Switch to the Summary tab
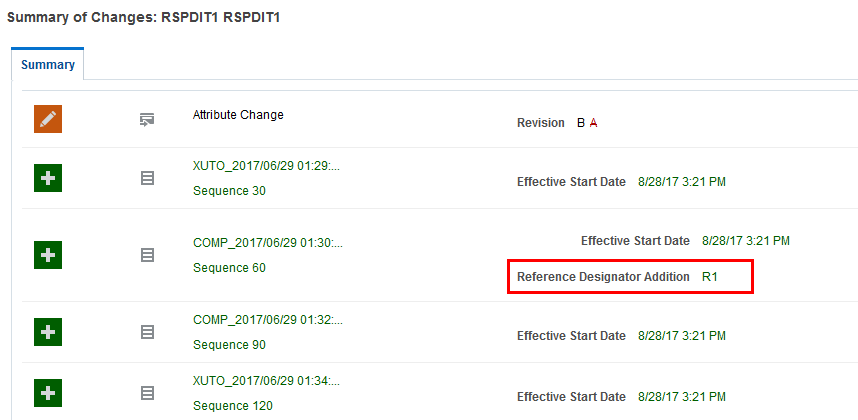The width and height of the screenshot is (858, 420). [48, 65]
